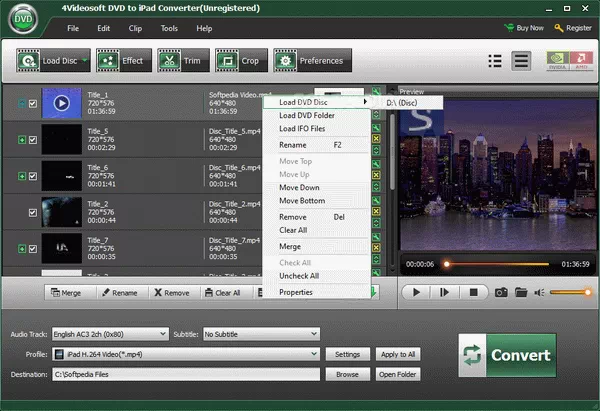Open the Help menu
Viewport: 600px width, 411px height.
tap(204, 28)
